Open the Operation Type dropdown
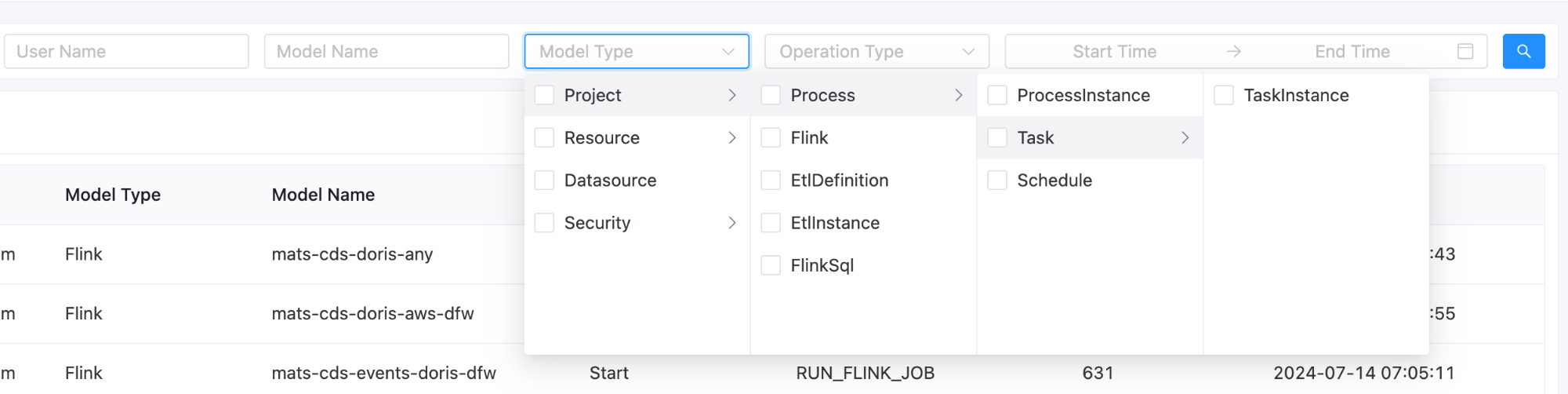Image resolution: width=1568 pixels, height=394 pixels. [x=876, y=51]
